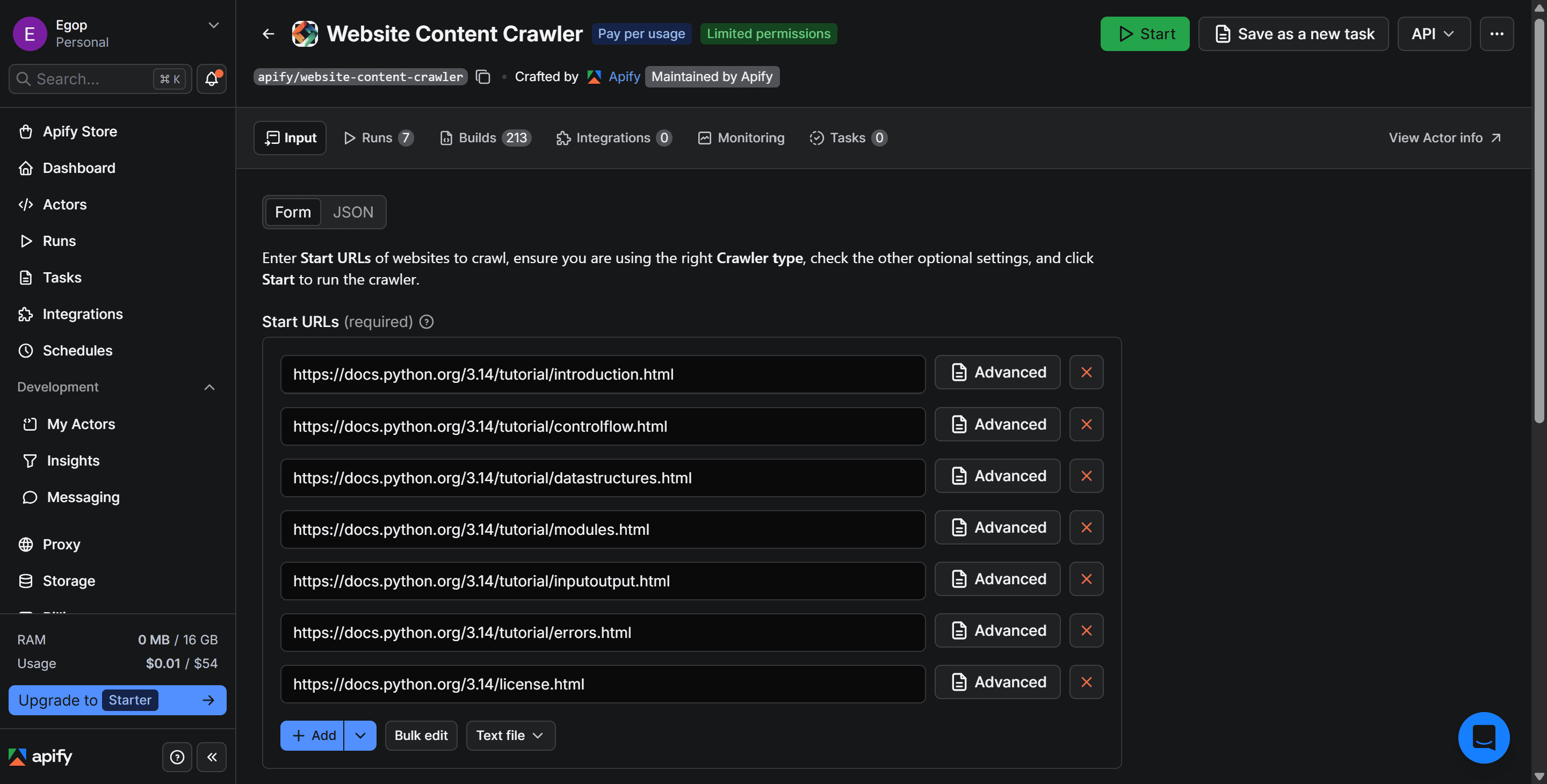Open the Apify author link
This screenshot has height=784, width=1547.
tap(624, 77)
